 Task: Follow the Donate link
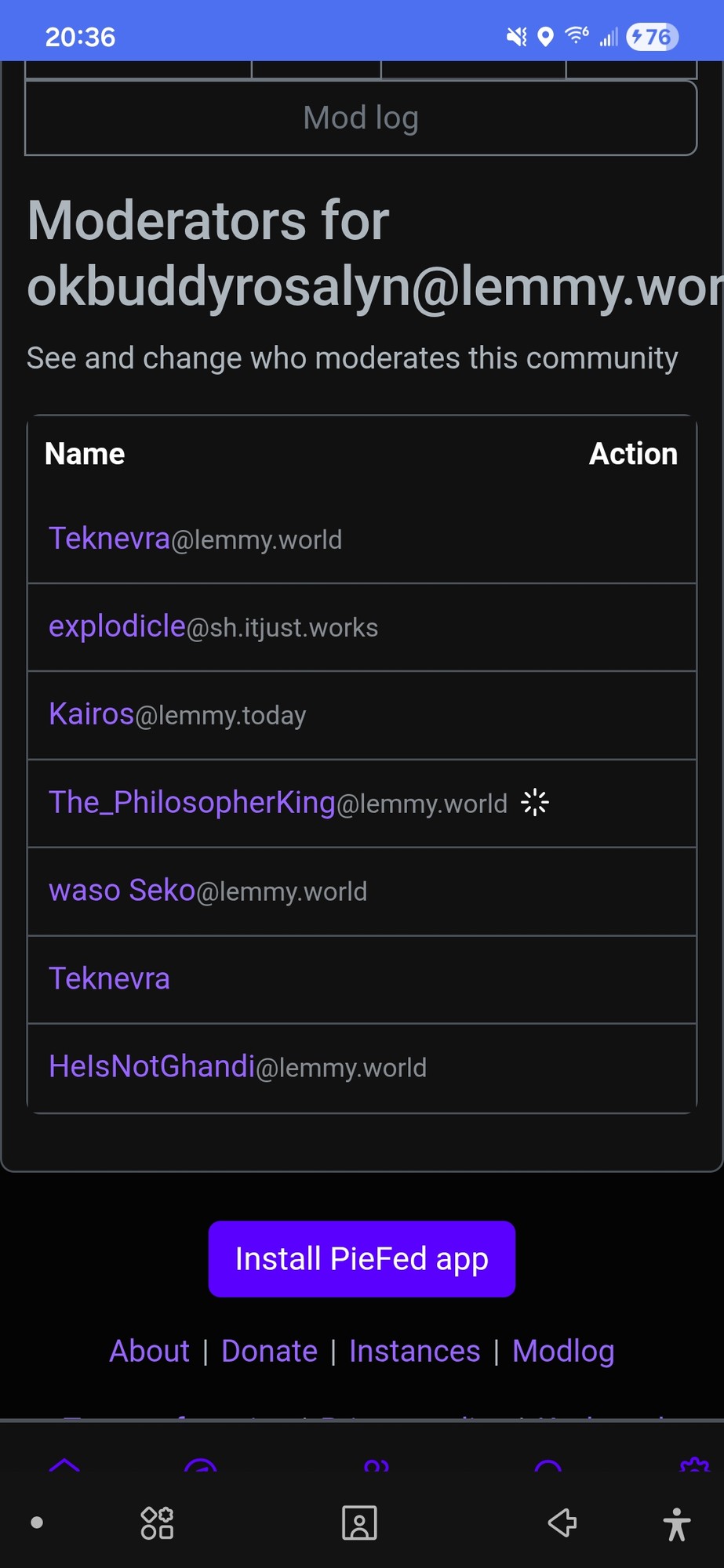point(269,1351)
